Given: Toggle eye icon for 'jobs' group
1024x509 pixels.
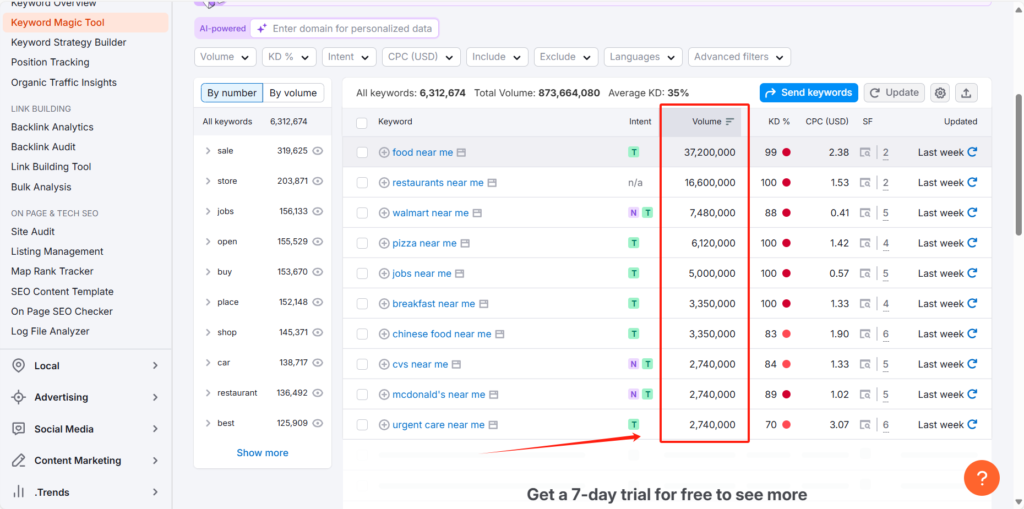Looking at the screenshot, I should 318,211.
